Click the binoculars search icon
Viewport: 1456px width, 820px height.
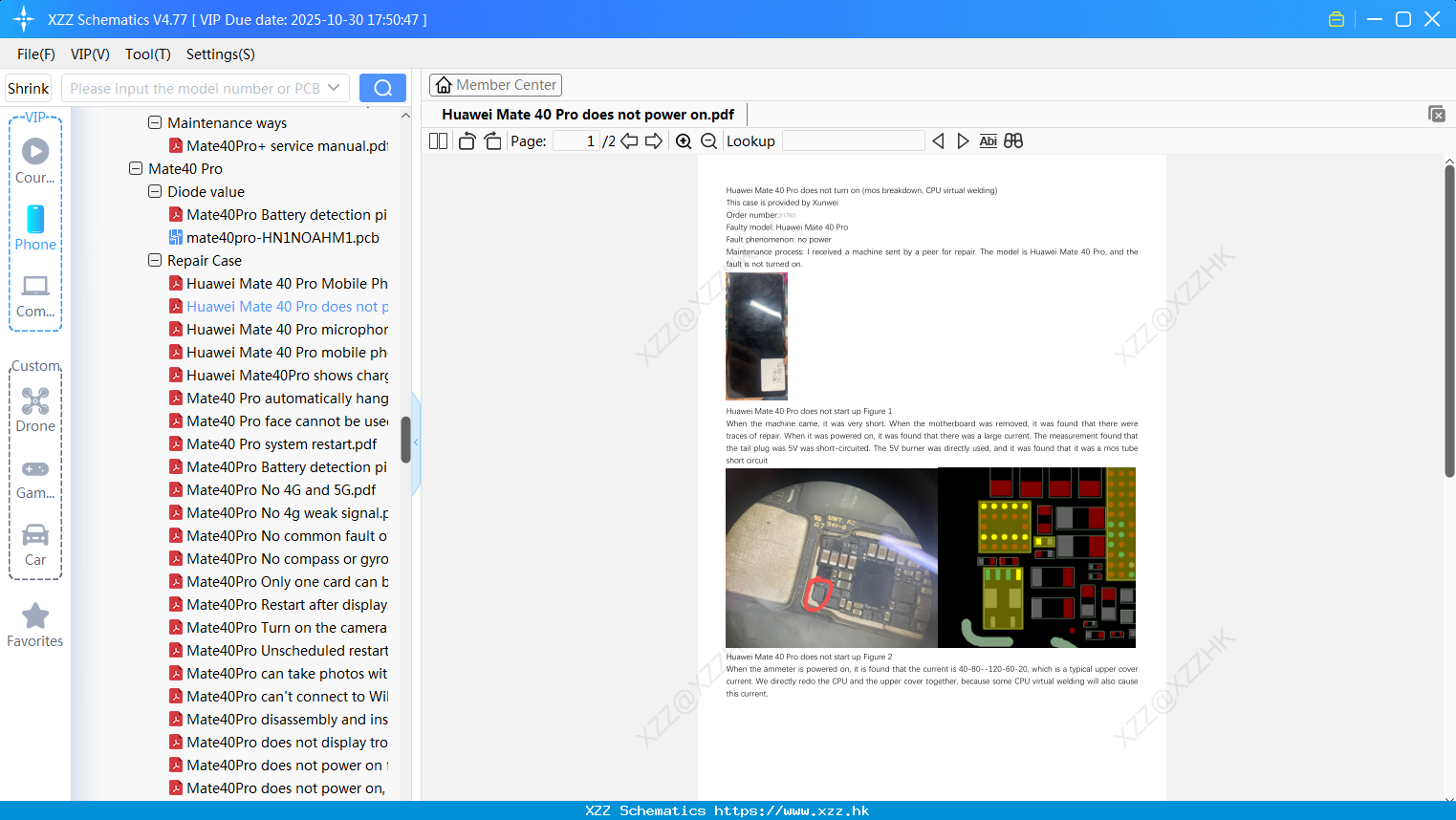point(1013,141)
